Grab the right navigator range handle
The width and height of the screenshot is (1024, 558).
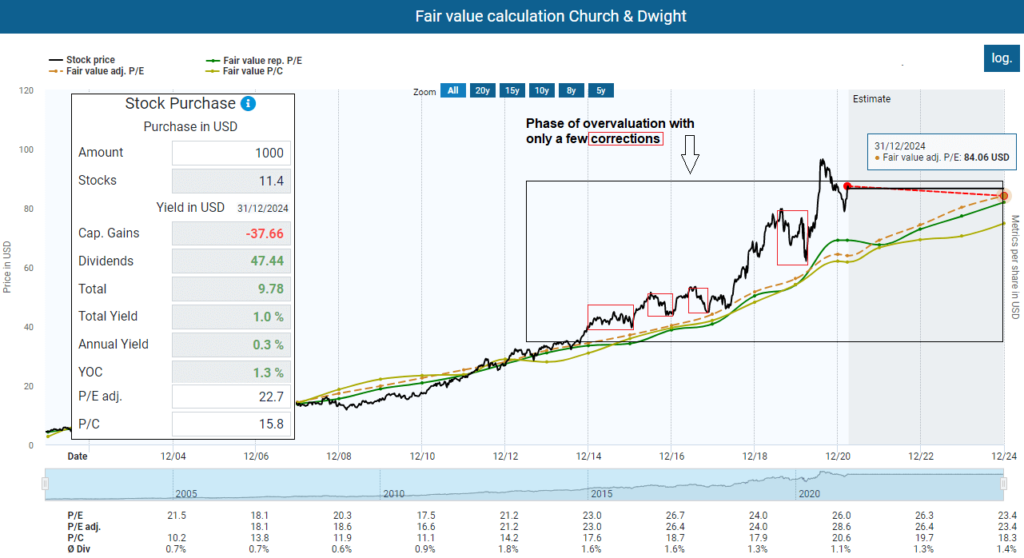click(1004, 484)
